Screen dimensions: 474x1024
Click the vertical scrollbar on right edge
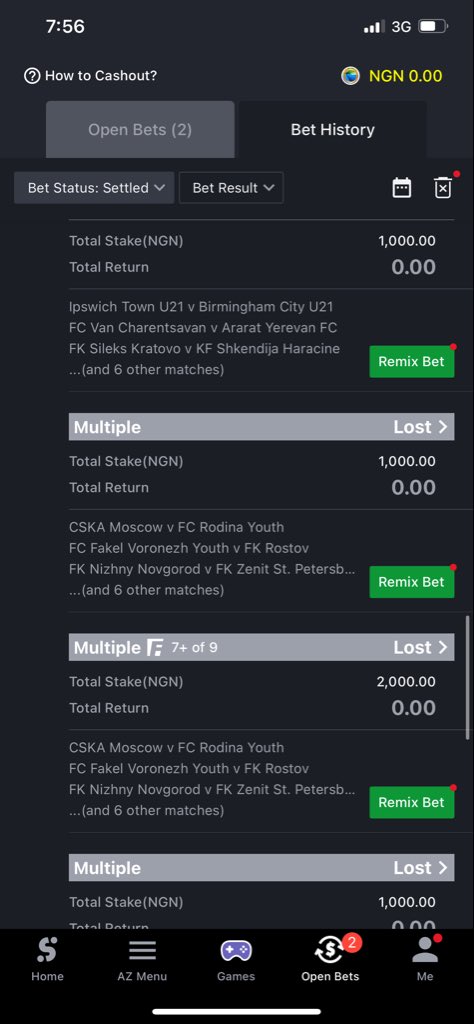pos(467,677)
